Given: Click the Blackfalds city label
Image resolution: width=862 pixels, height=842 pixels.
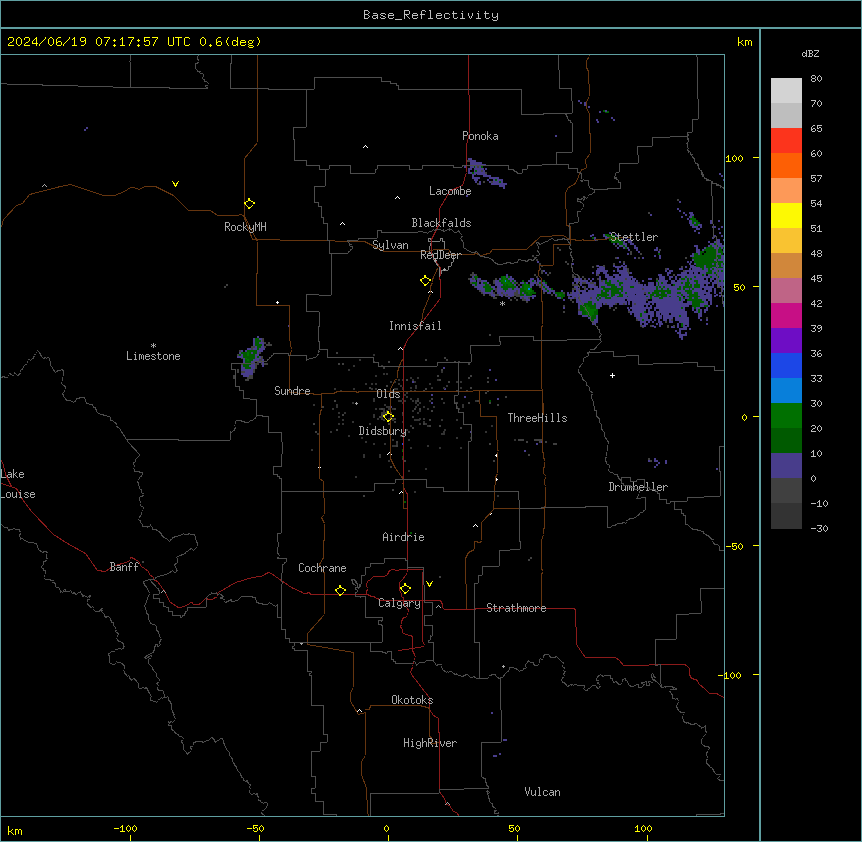Looking at the screenshot, I should point(441,223).
